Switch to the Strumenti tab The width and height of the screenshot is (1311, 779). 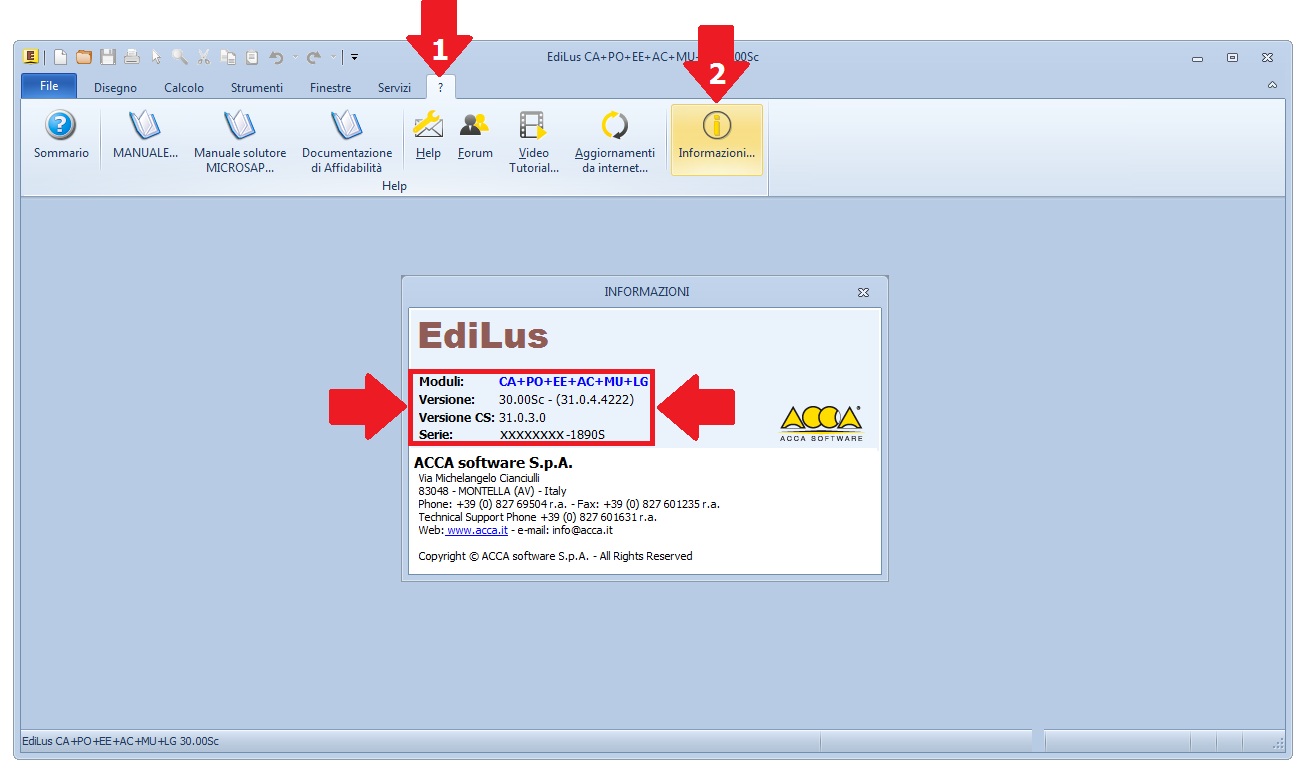(x=257, y=88)
